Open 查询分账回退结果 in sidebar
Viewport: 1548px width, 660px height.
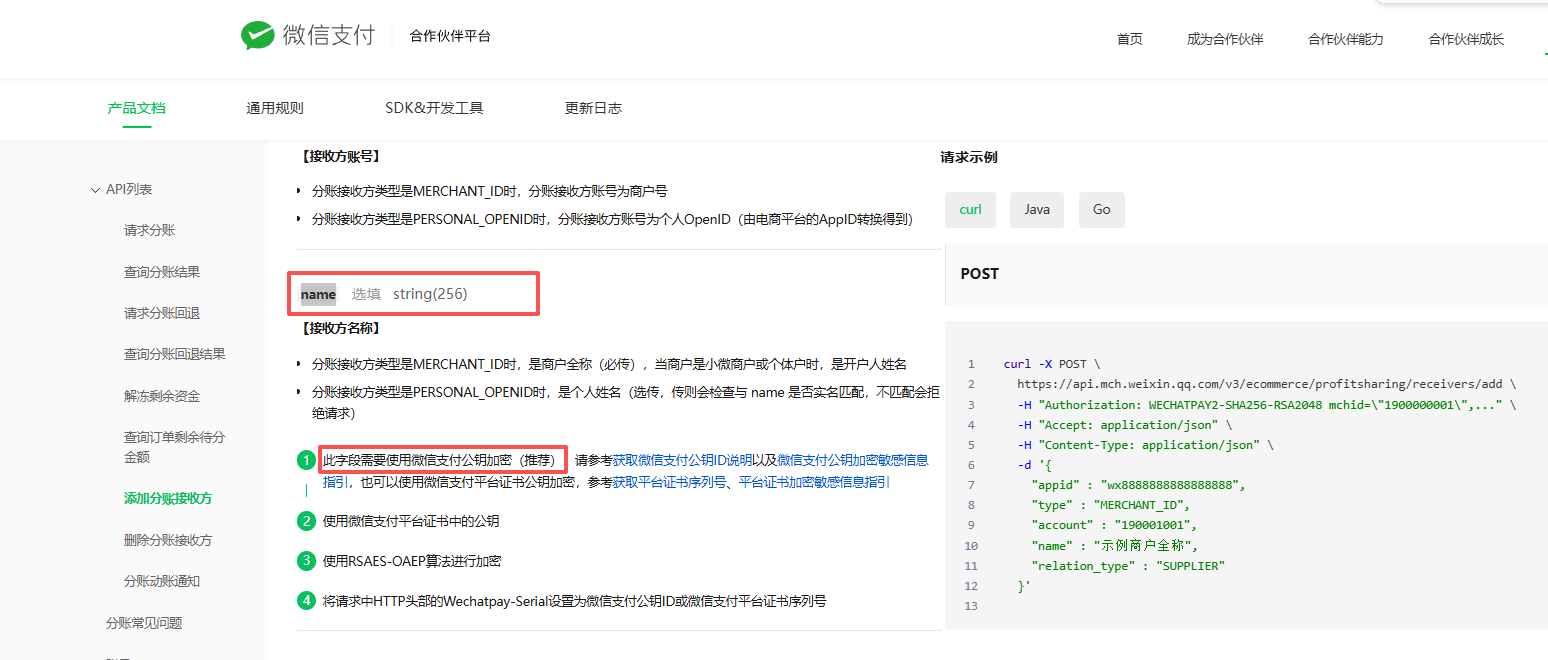[175, 354]
